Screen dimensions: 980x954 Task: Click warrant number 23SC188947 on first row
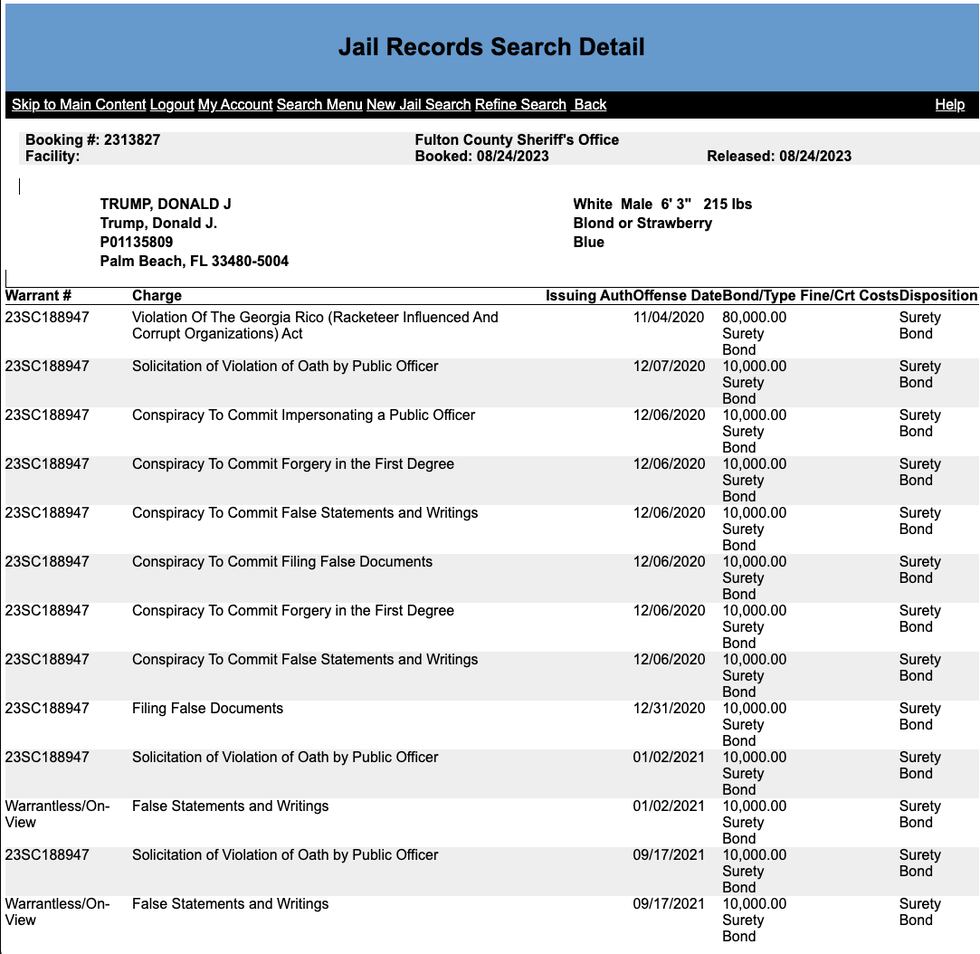46,316
